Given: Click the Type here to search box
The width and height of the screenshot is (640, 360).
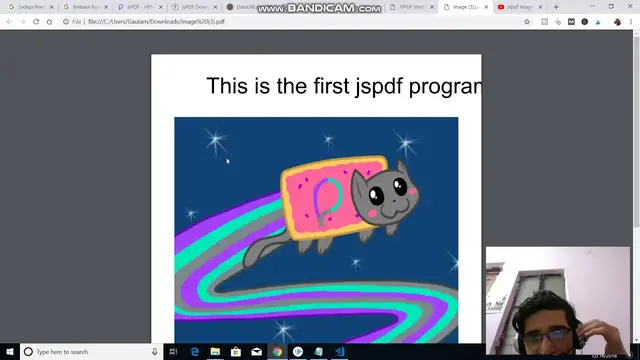Looking at the screenshot, I should pos(90,351).
